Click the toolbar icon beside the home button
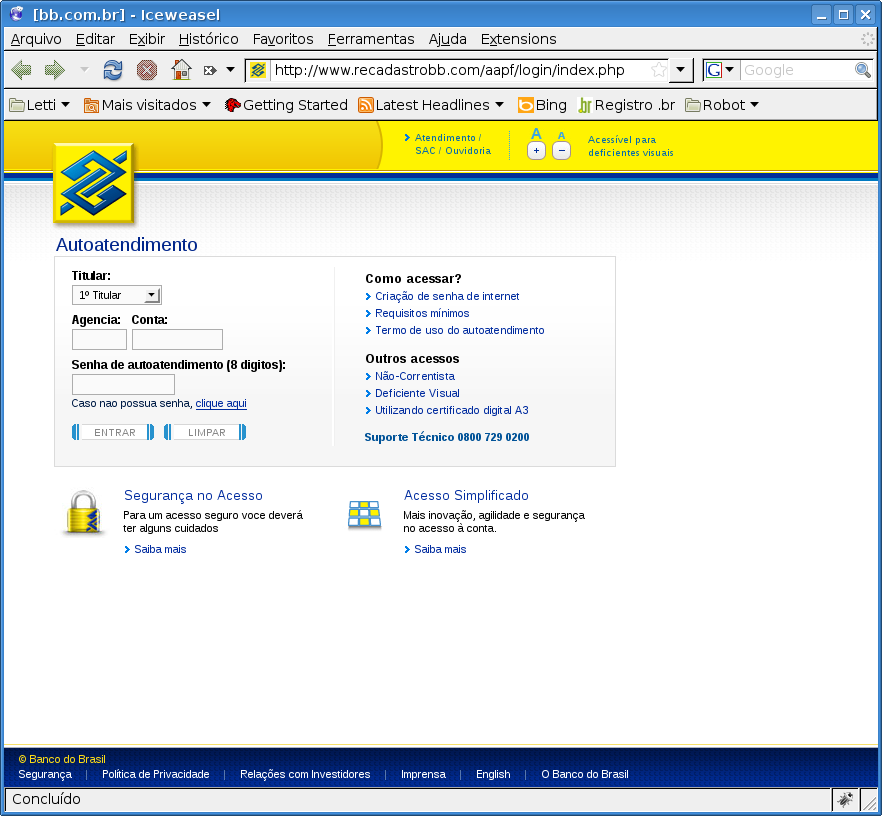 point(210,70)
